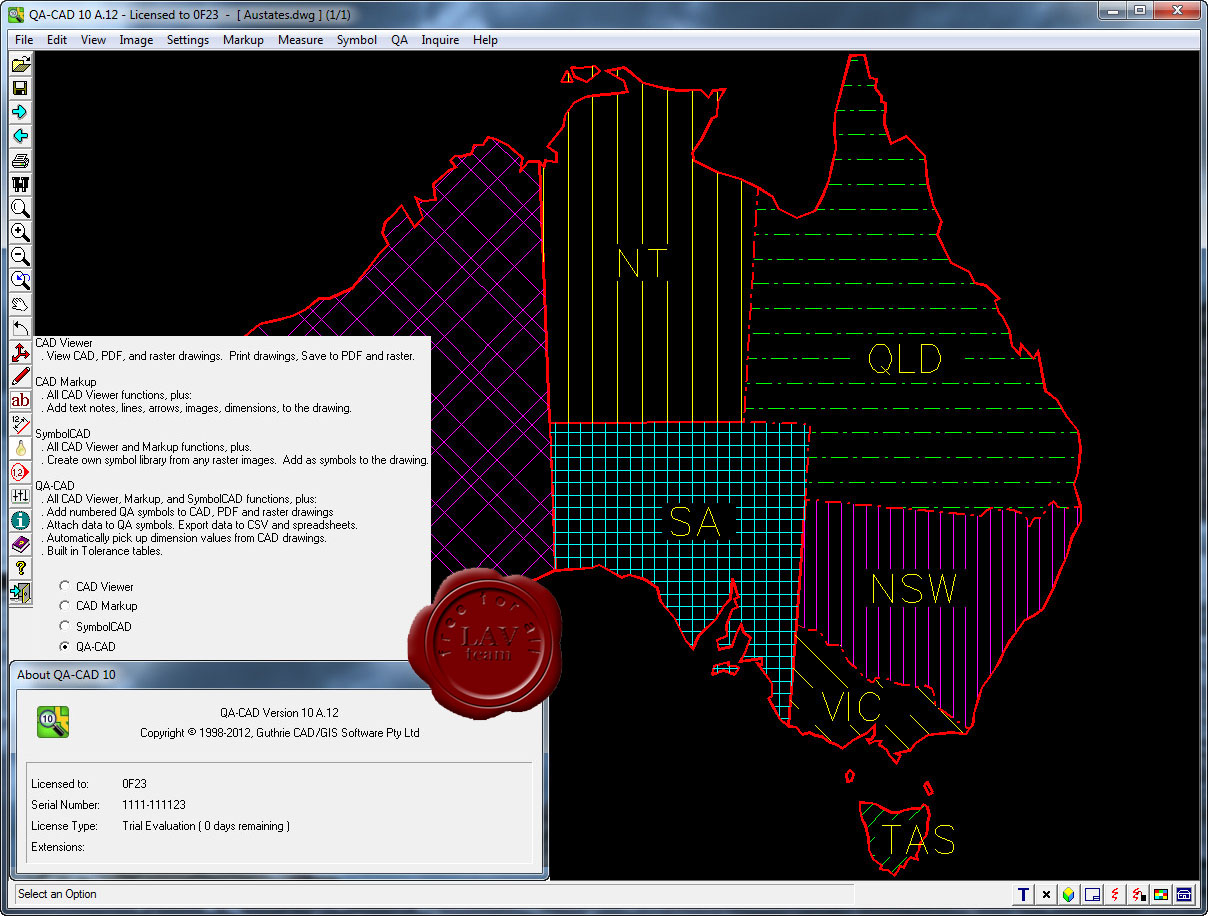
Task: Click the zoom previous magnifier with arrow
Action: [20, 280]
